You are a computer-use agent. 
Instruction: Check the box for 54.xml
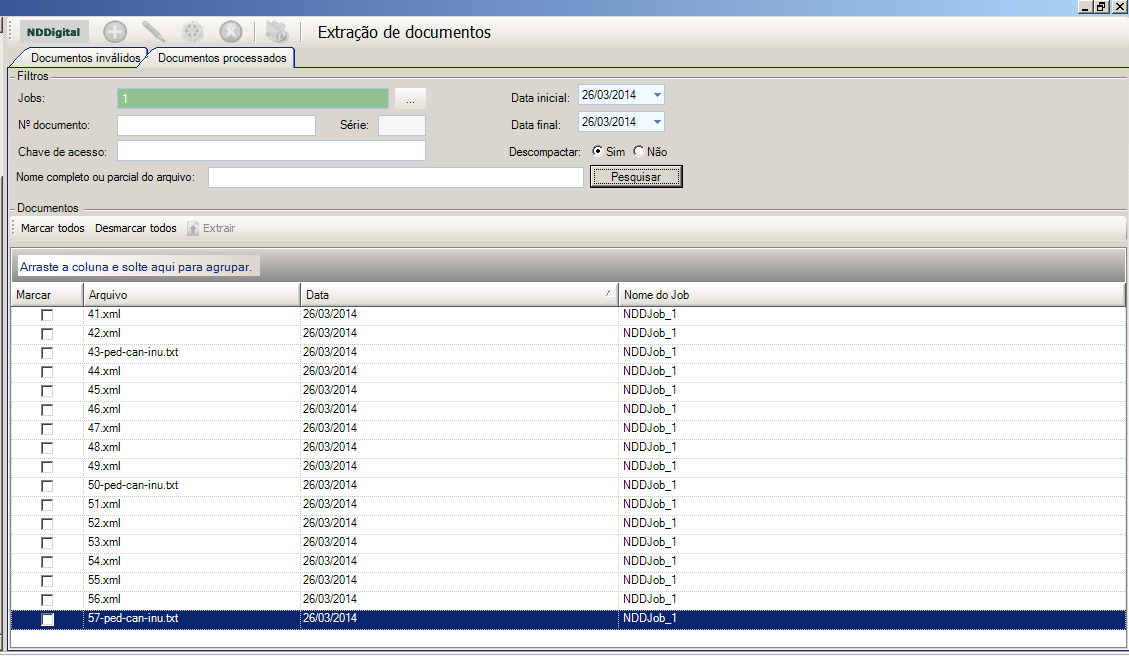[x=47, y=562]
